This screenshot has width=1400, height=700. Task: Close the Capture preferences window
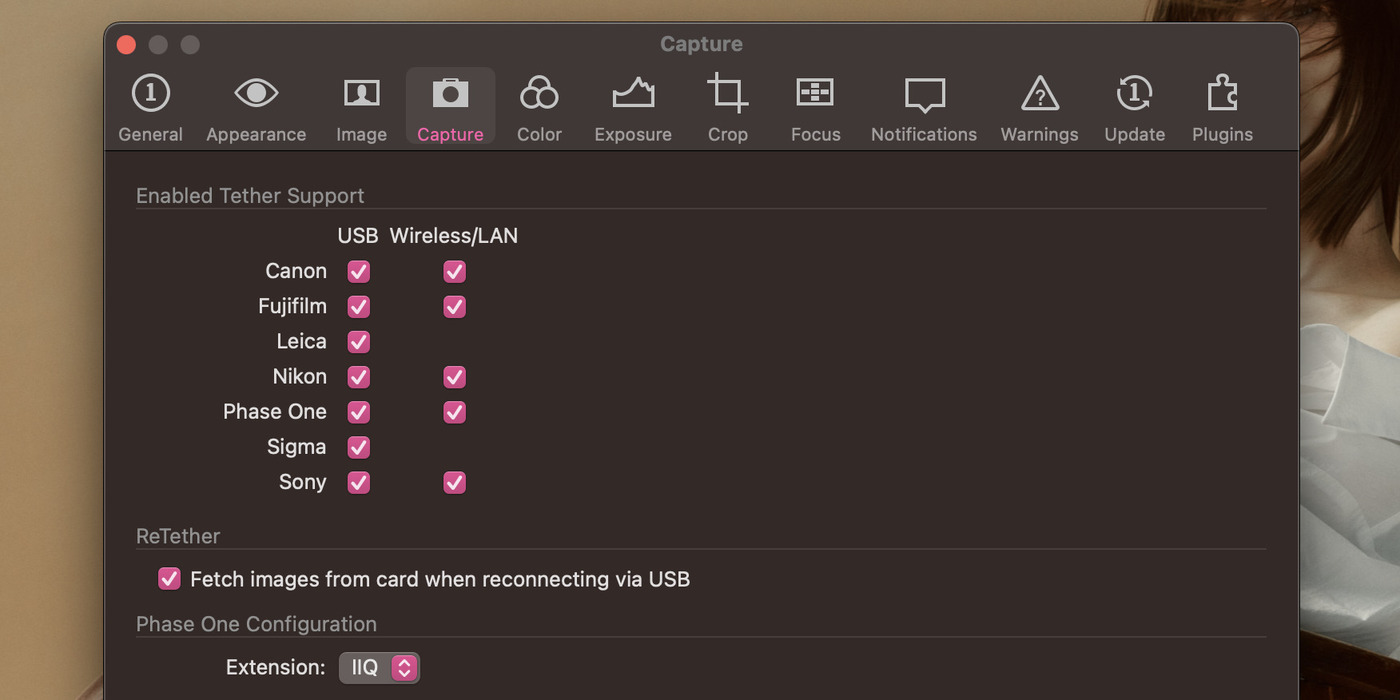(126, 44)
